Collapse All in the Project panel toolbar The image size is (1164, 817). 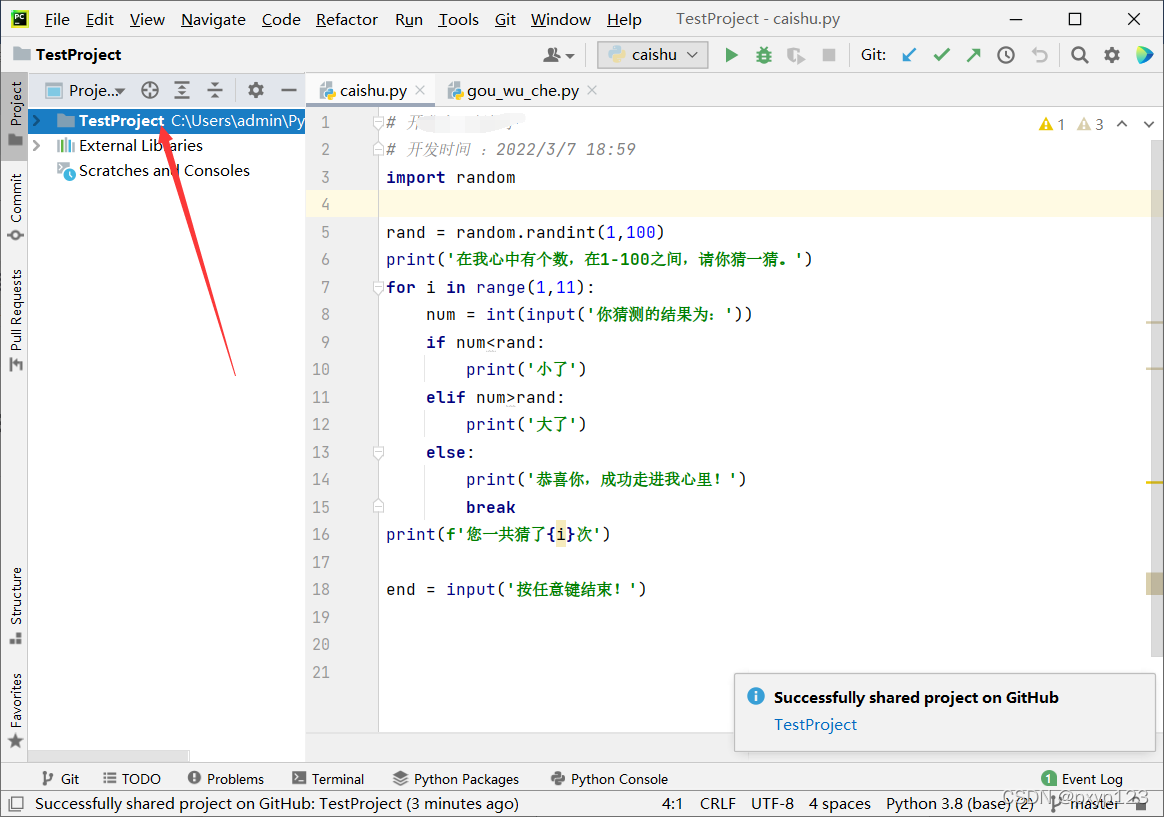[214, 90]
